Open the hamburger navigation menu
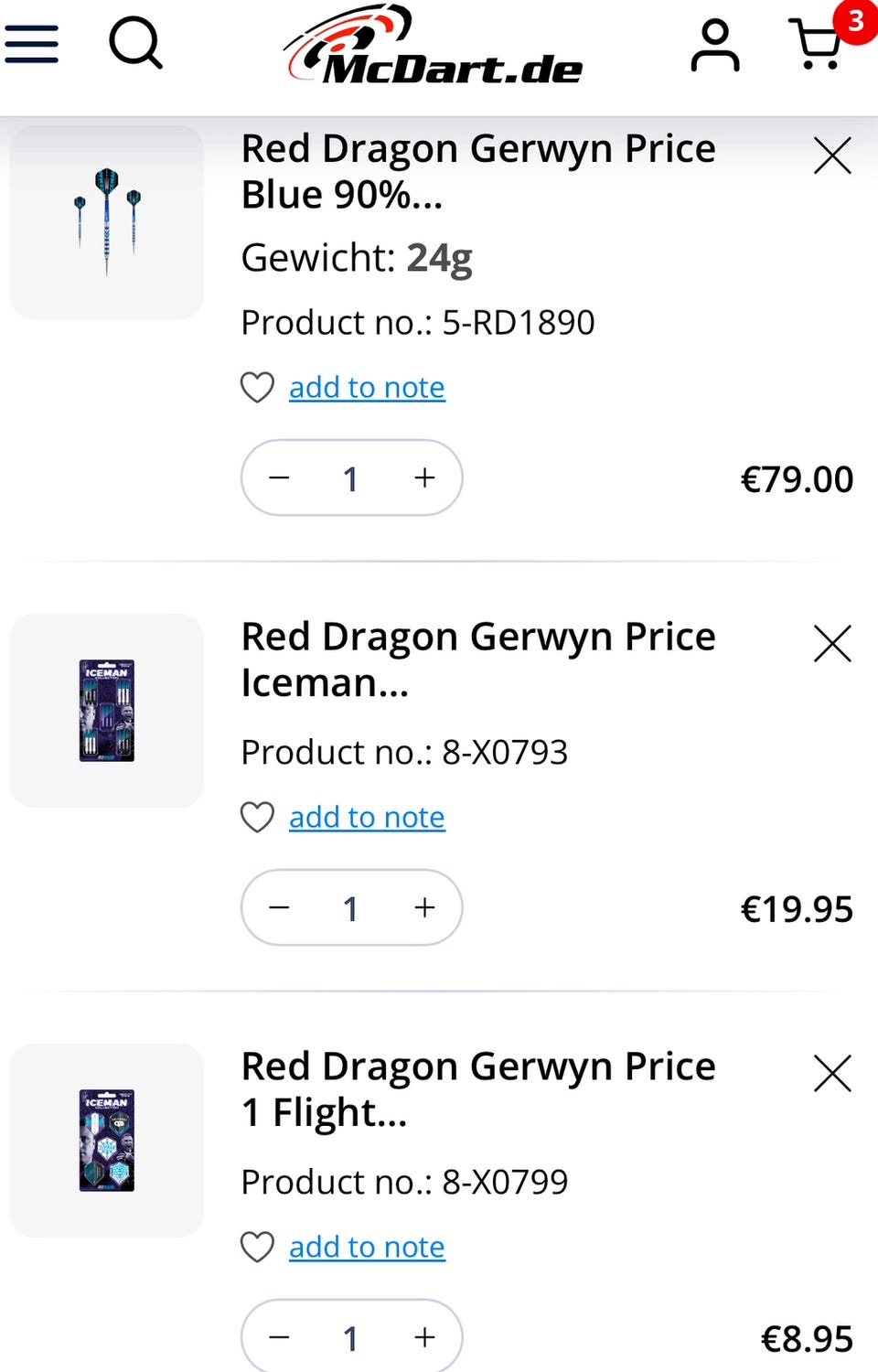 click(x=32, y=44)
